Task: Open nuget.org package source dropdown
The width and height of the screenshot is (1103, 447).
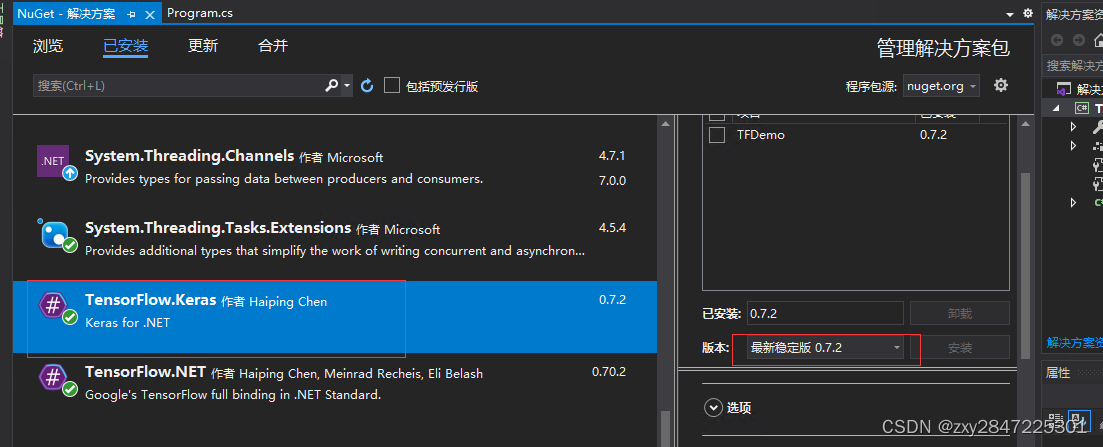Action: coord(941,86)
